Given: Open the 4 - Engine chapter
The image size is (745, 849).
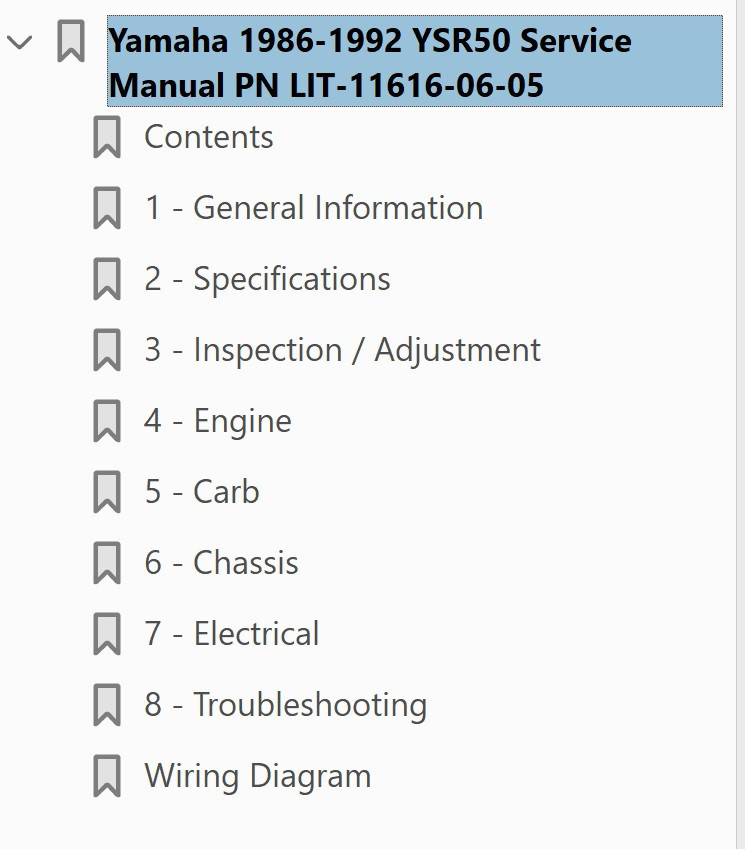Looking at the screenshot, I should 217,421.
